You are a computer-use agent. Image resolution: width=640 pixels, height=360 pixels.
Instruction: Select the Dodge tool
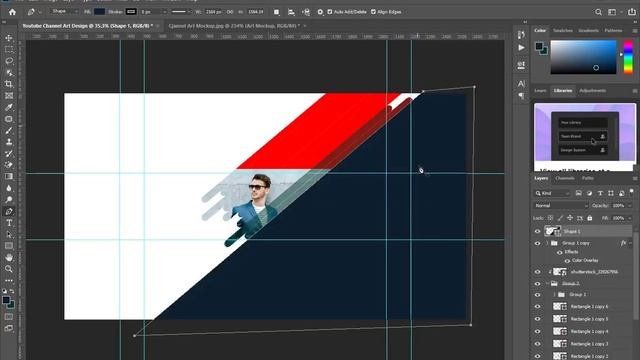[9, 200]
